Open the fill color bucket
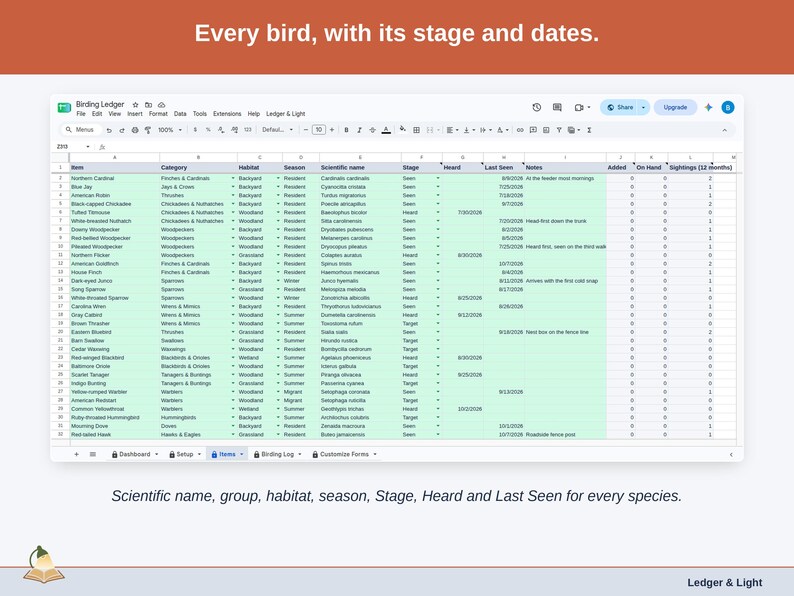 coord(403,130)
